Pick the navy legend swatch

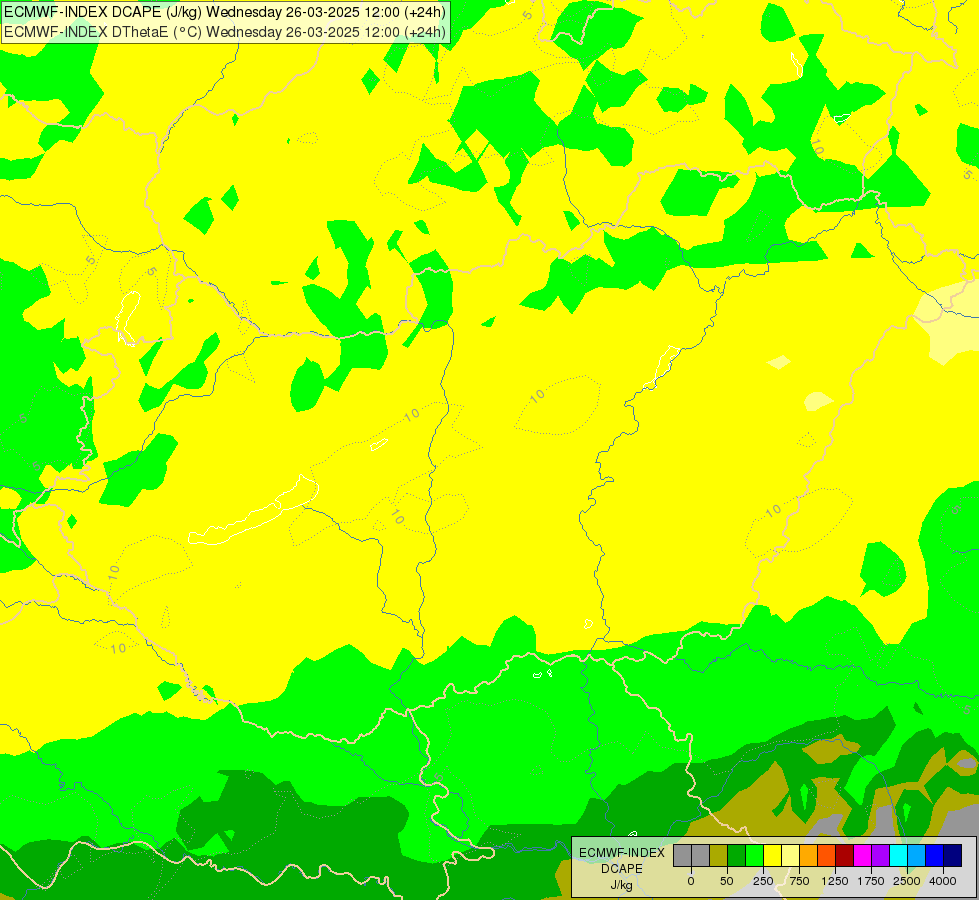pyautogui.click(x=953, y=856)
